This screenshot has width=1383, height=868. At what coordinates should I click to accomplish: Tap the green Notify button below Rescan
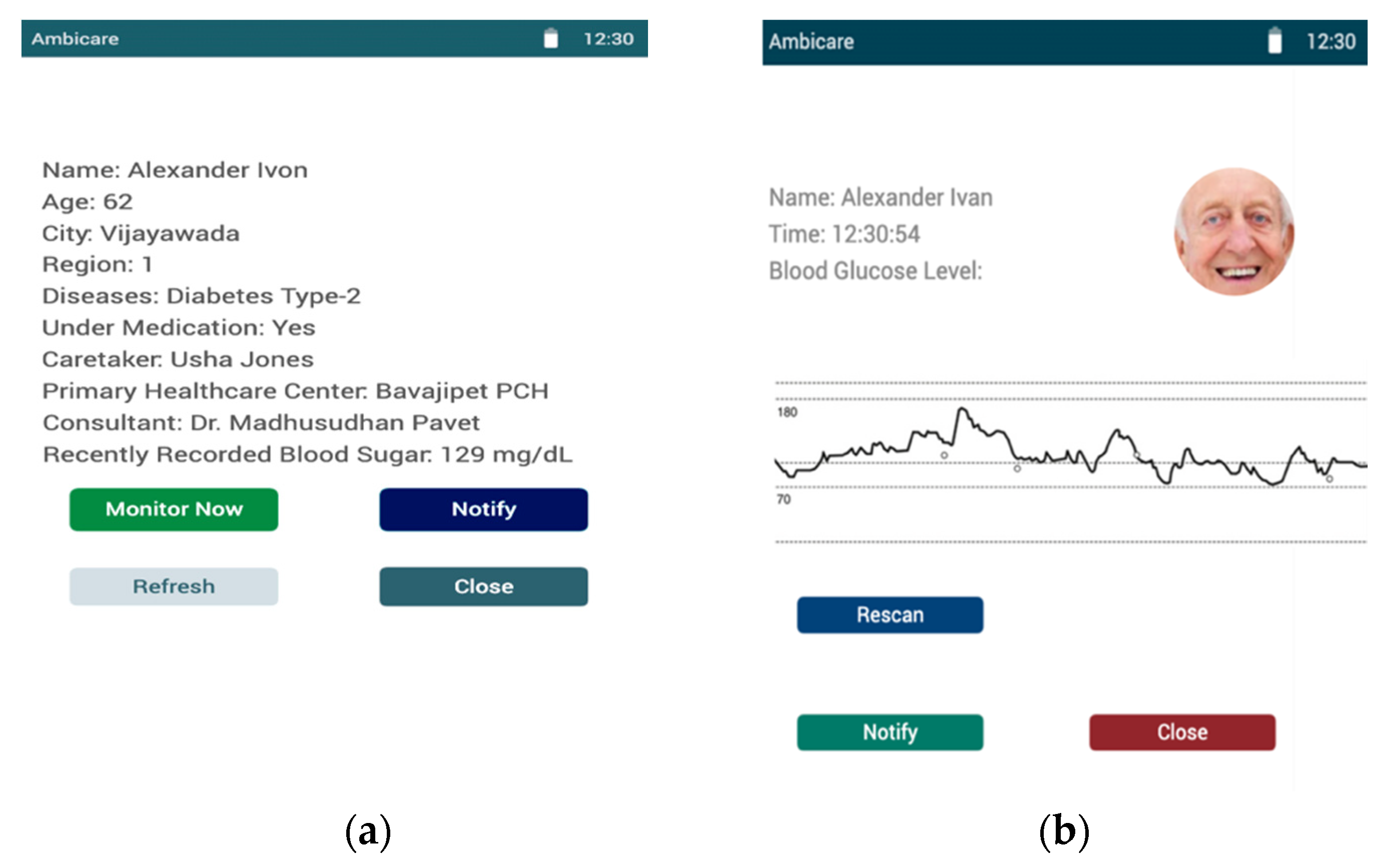(890, 732)
